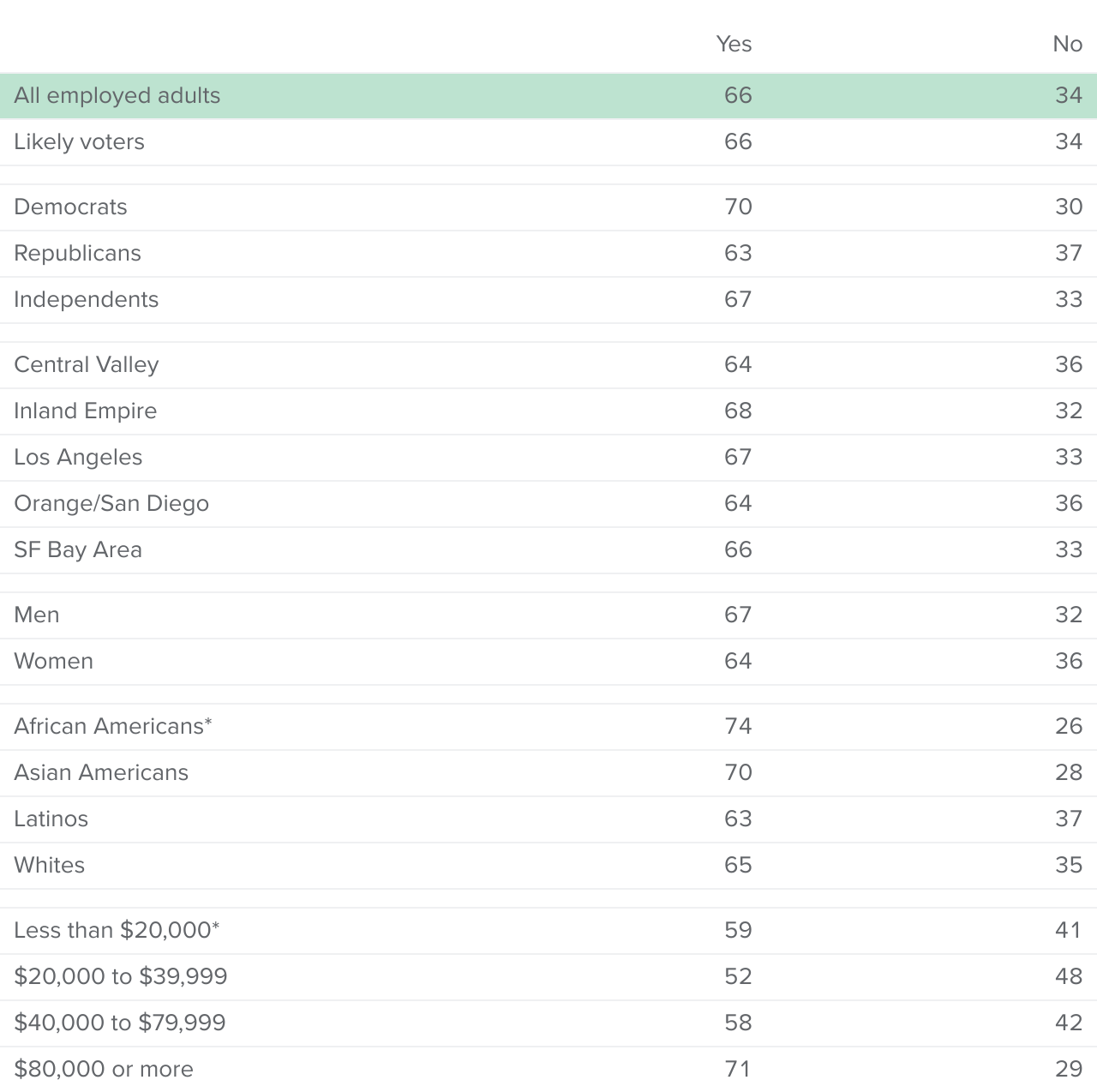Click the Los Angeles row label
This screenshot has height=1092, width=1097.
pyautogui.click(x=78, y=457)
